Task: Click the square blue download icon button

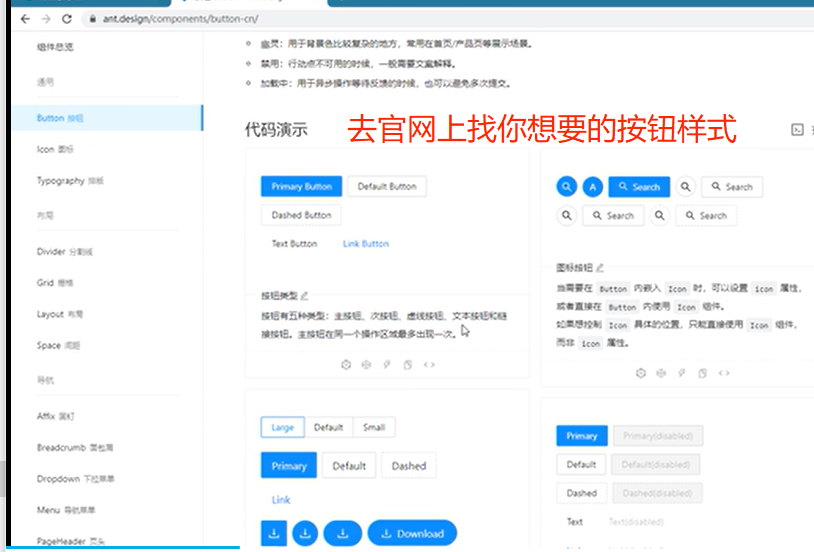Action: [274, 533]
